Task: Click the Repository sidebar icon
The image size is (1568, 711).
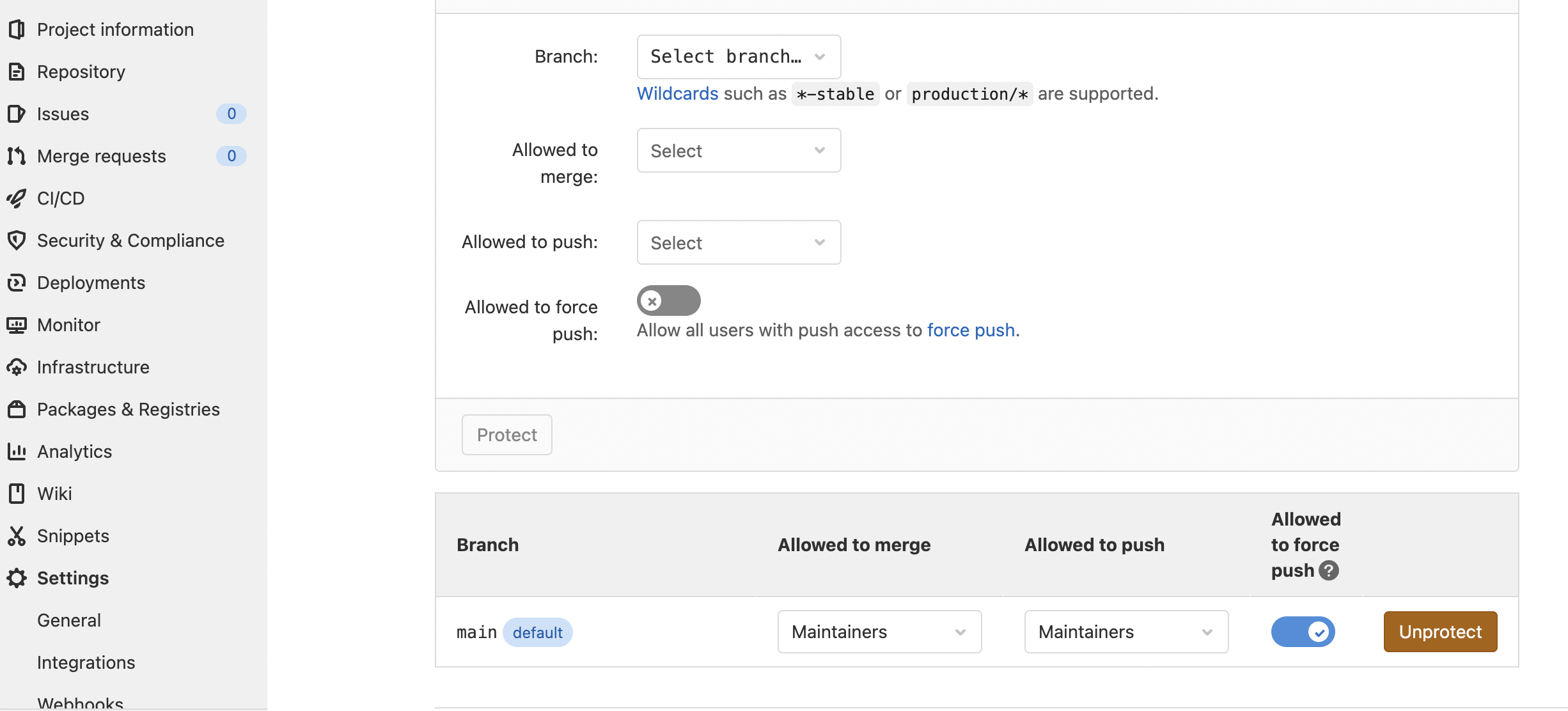Action: pos(17,72)
